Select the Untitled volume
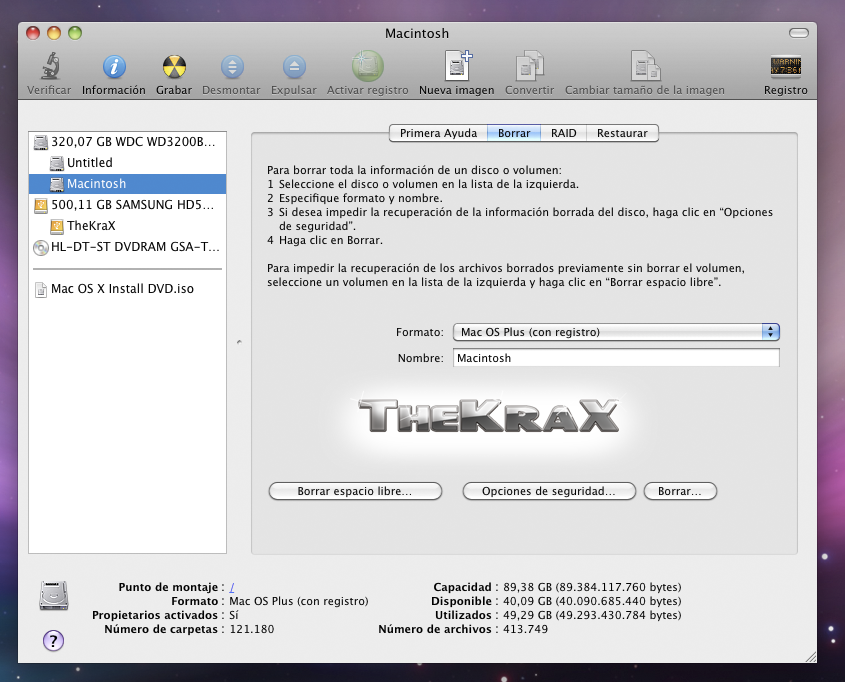Screen dimensions: 845x682 [127, 163]
